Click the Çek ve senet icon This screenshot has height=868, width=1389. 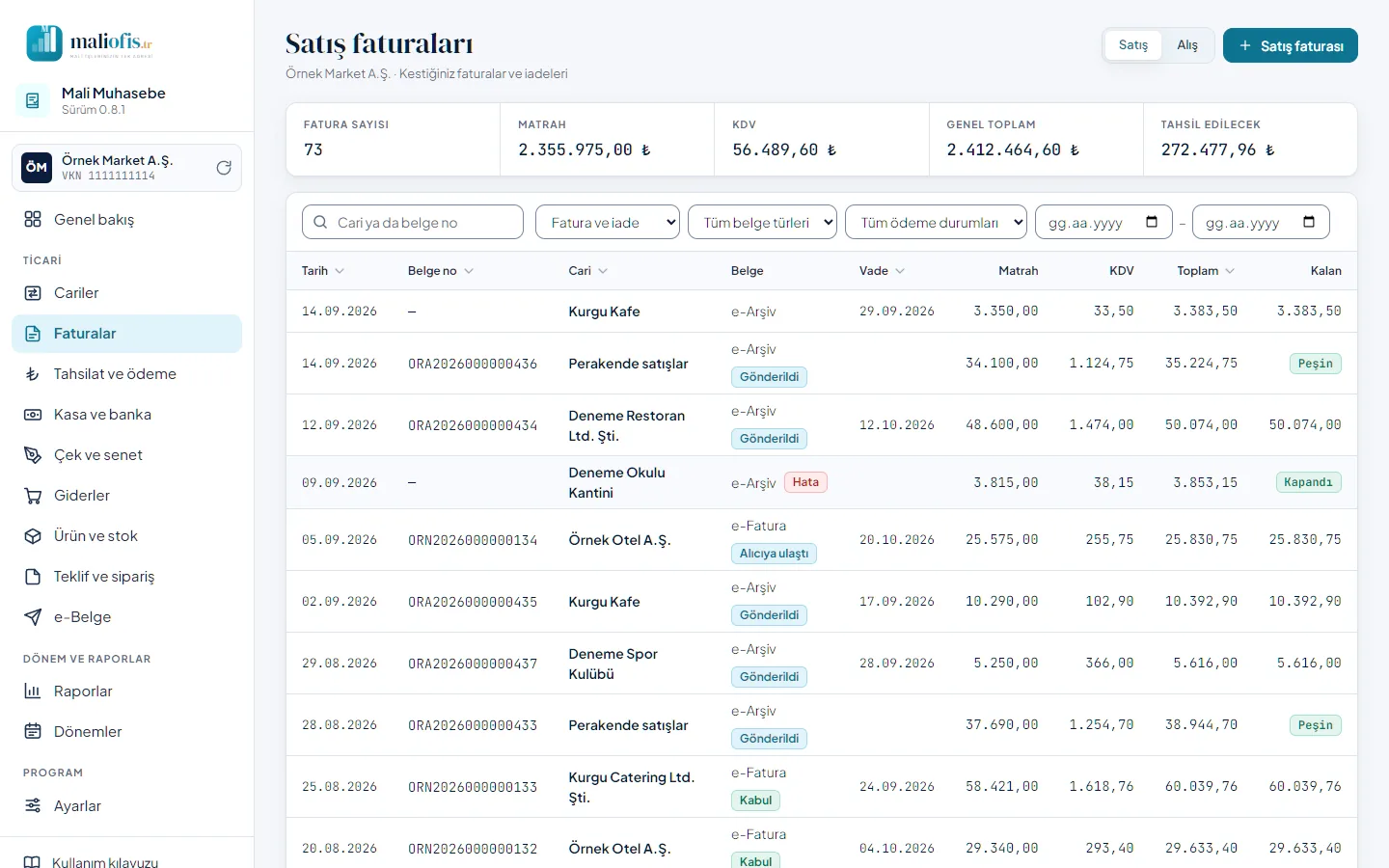33,455
